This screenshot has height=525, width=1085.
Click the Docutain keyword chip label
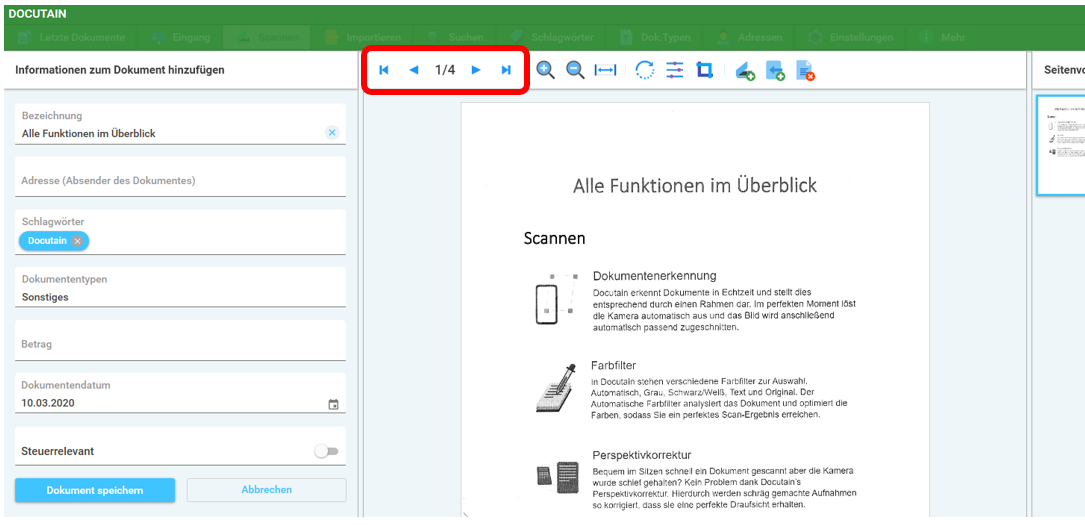click(x=47, y=241)
